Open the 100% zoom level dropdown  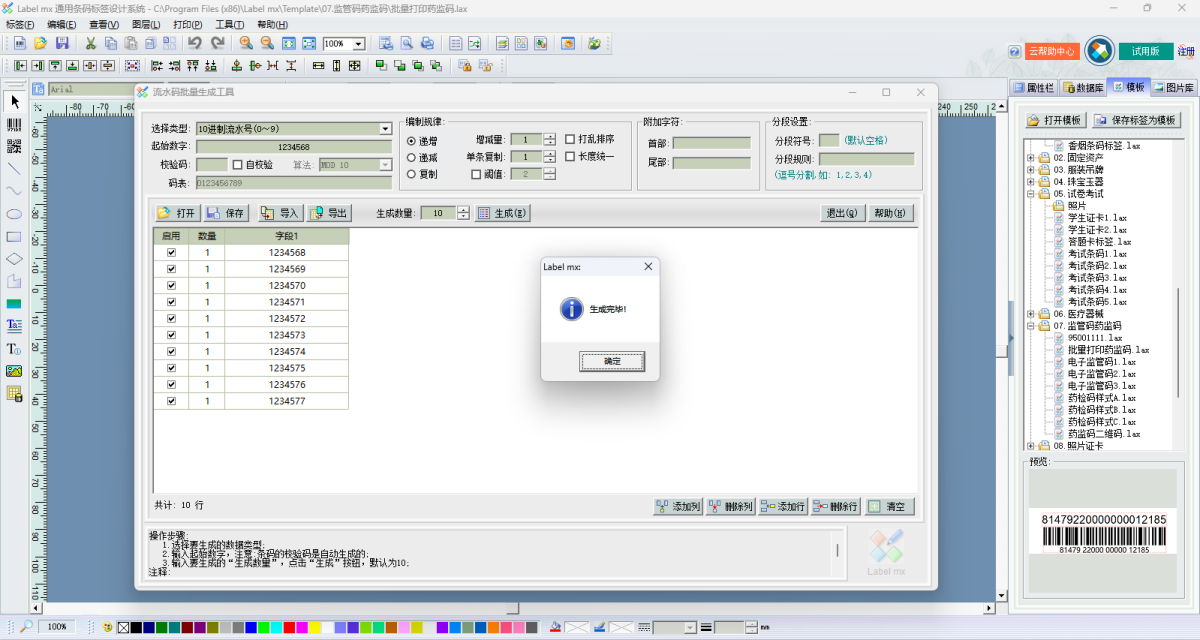point(358,44)
